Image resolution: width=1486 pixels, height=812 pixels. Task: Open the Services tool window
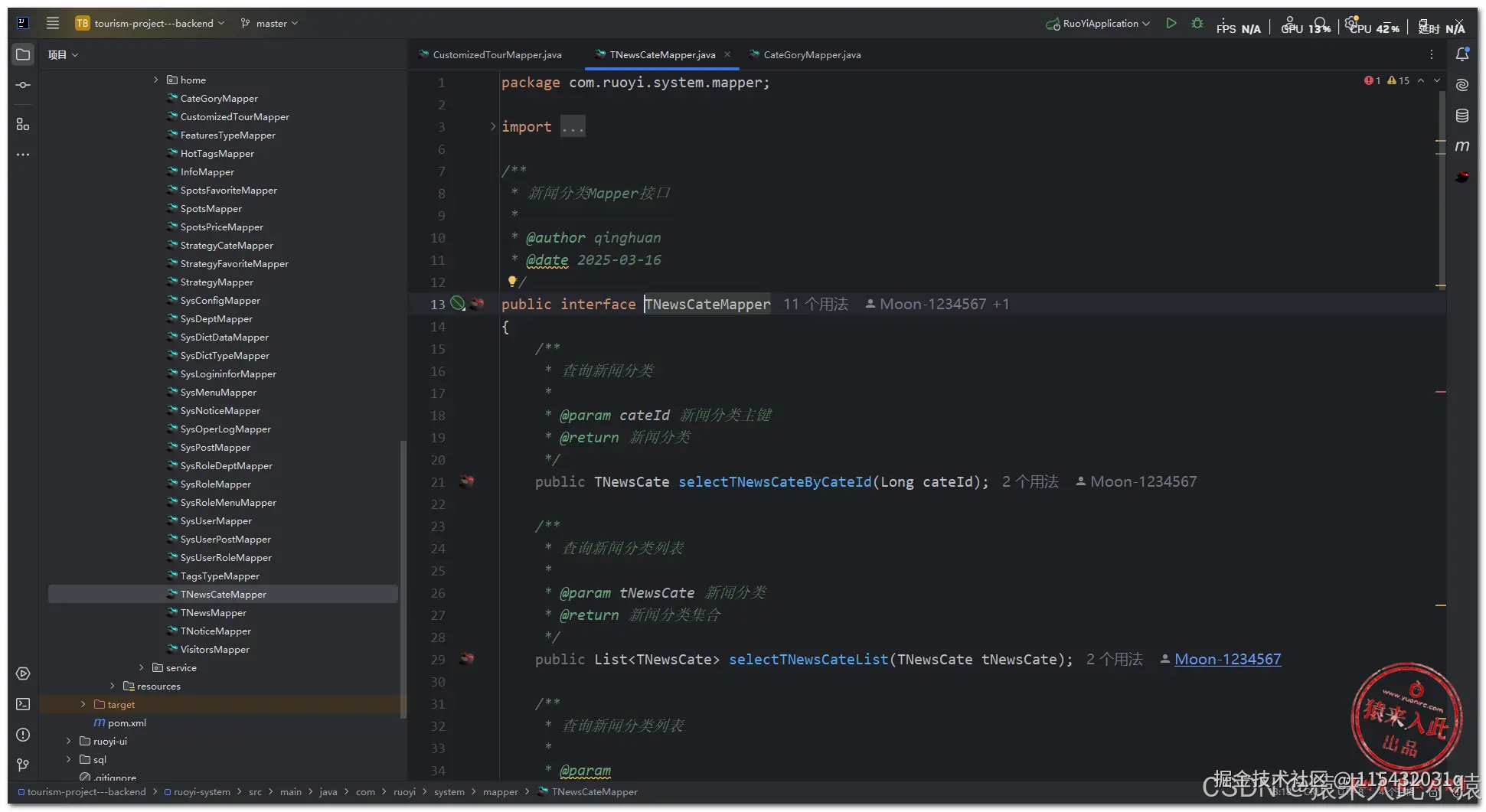[23, 673]
